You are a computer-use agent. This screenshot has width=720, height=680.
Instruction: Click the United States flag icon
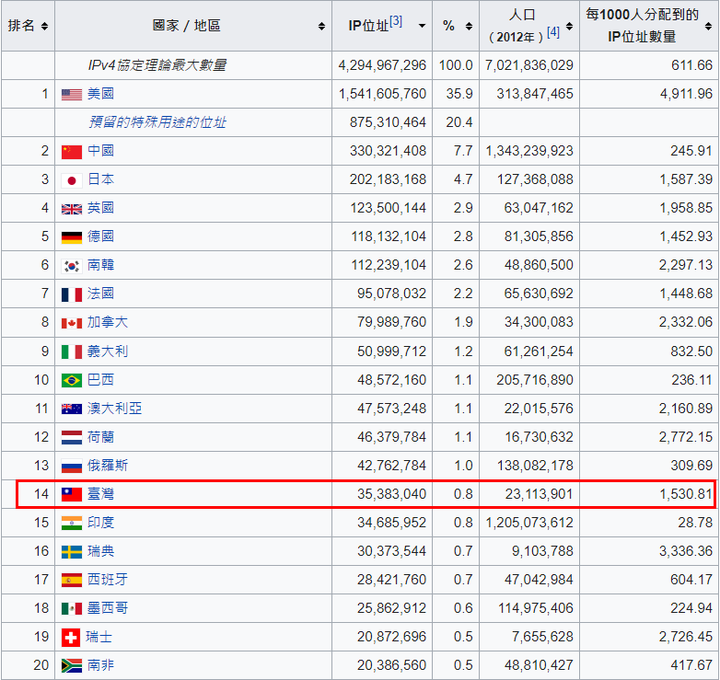(72, 95)
